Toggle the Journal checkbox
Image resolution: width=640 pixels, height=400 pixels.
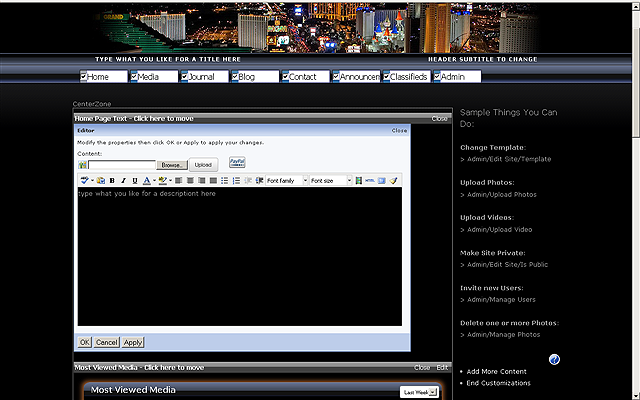pos(185,77)
